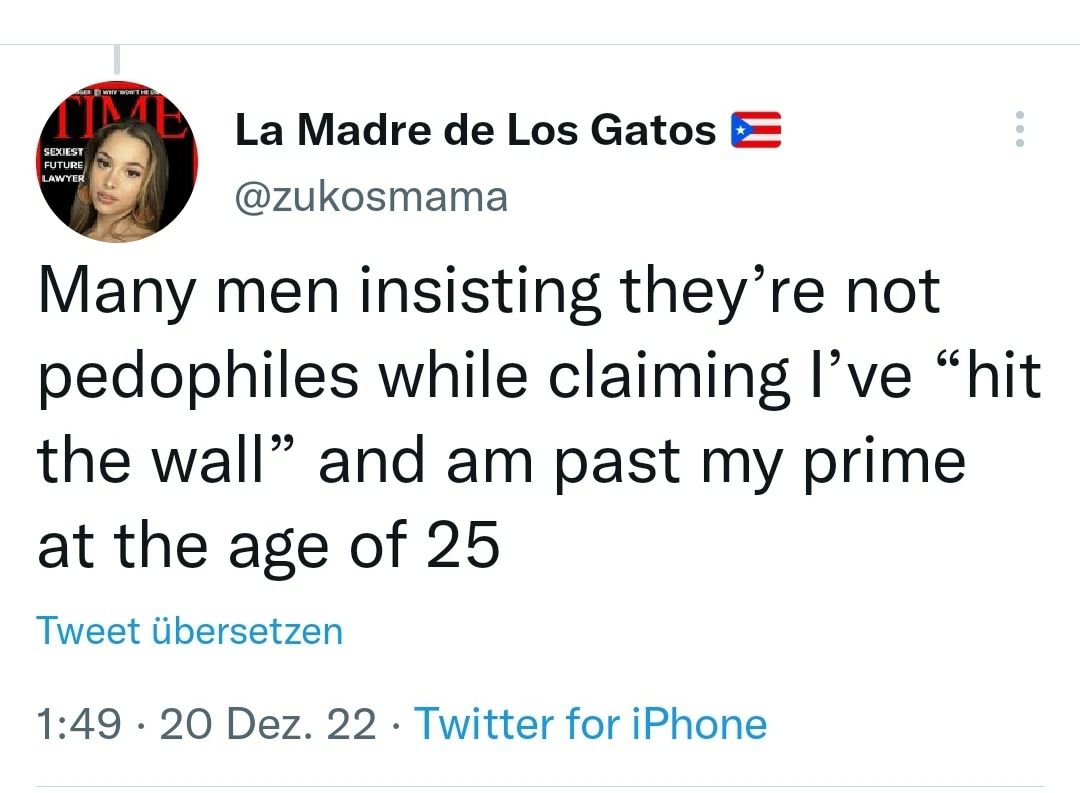Click the thread connector line above the avatar
Viewport: 1080px width, 793px height.
(x=117, y=60)
